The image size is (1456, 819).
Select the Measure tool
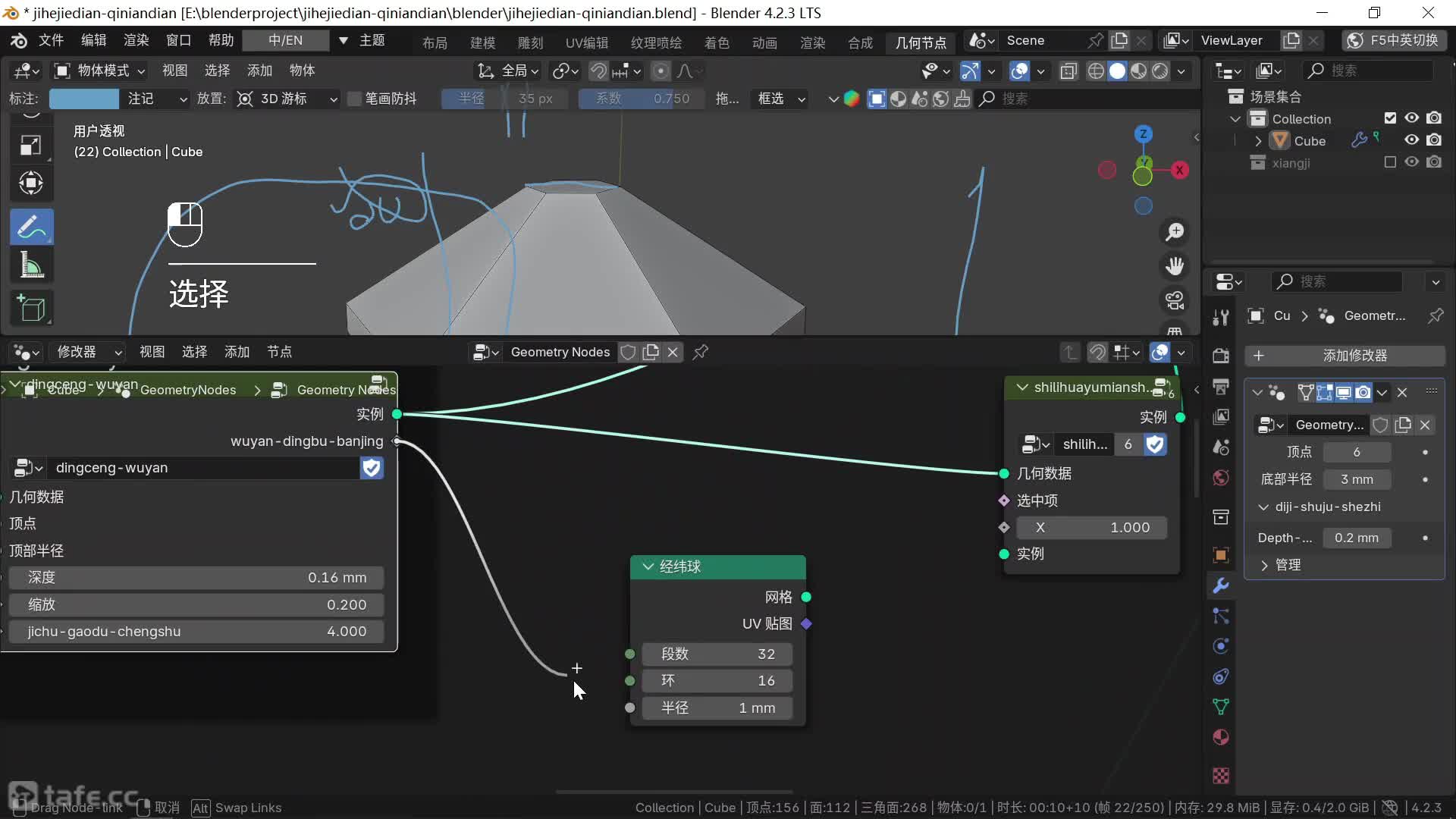[31, 266]
